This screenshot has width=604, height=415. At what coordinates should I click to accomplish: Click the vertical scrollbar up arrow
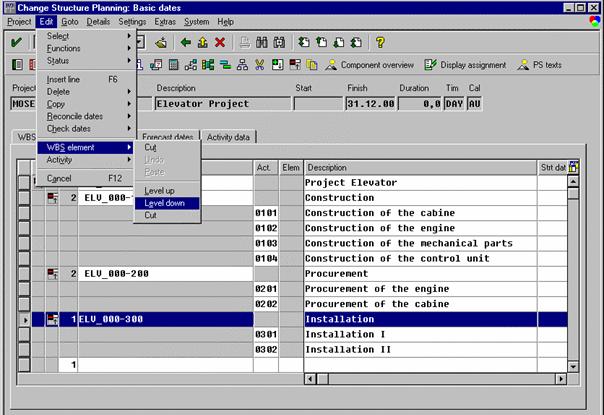(x=573, y=181)
